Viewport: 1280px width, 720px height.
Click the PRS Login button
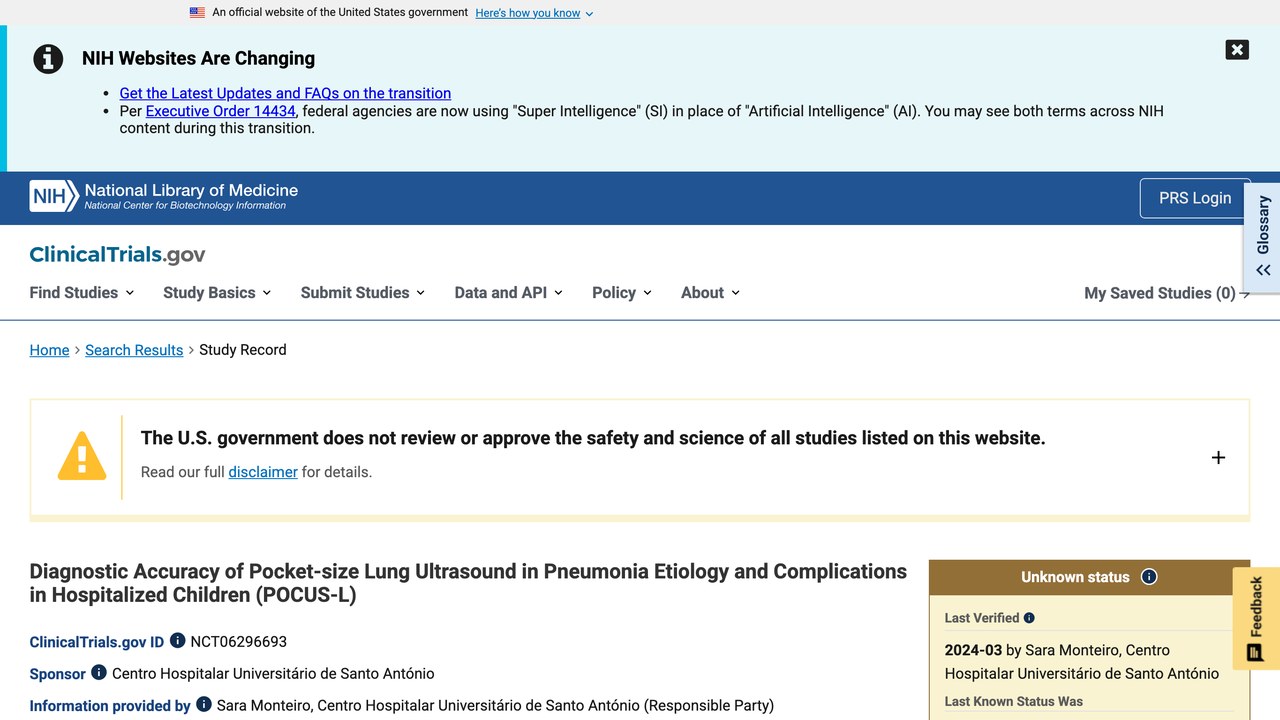click(x=1195, y=198)
